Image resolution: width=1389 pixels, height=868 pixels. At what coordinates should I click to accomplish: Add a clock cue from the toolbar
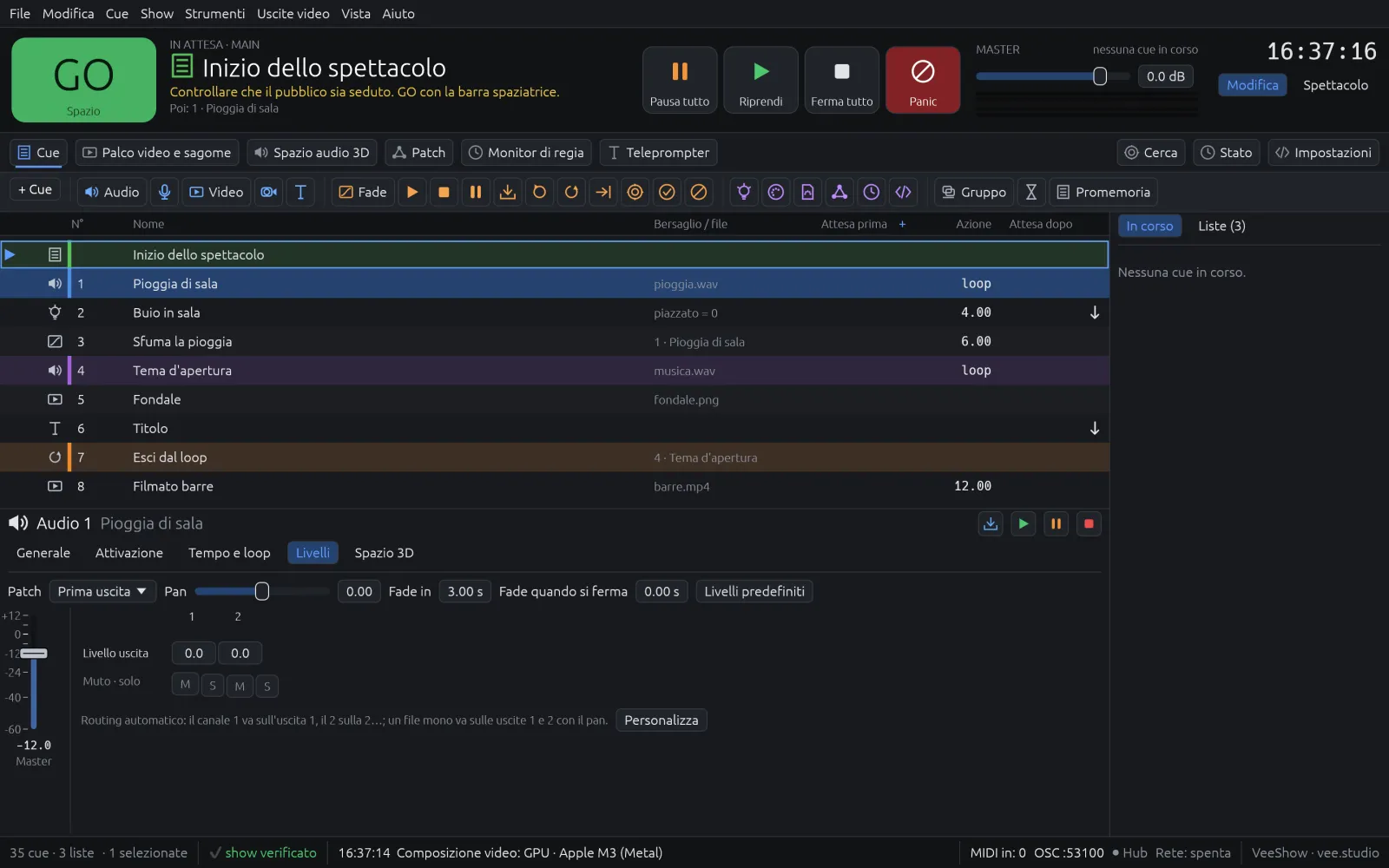point(872,192)
